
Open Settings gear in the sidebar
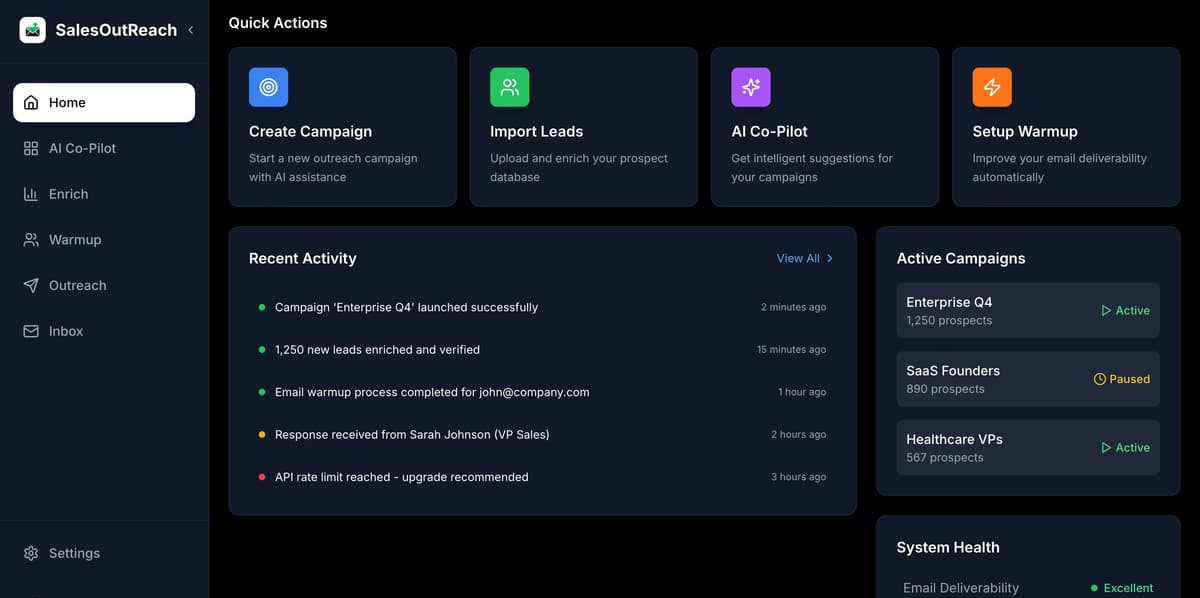tap(31, 553)
